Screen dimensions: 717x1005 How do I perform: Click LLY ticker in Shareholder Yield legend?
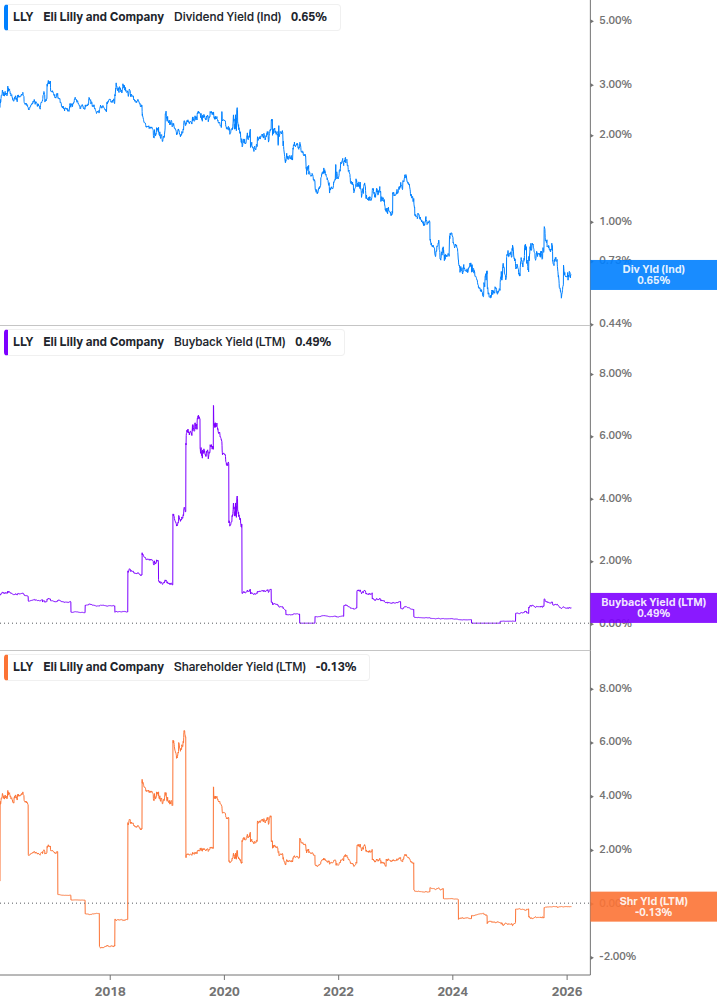coord(23,667)
